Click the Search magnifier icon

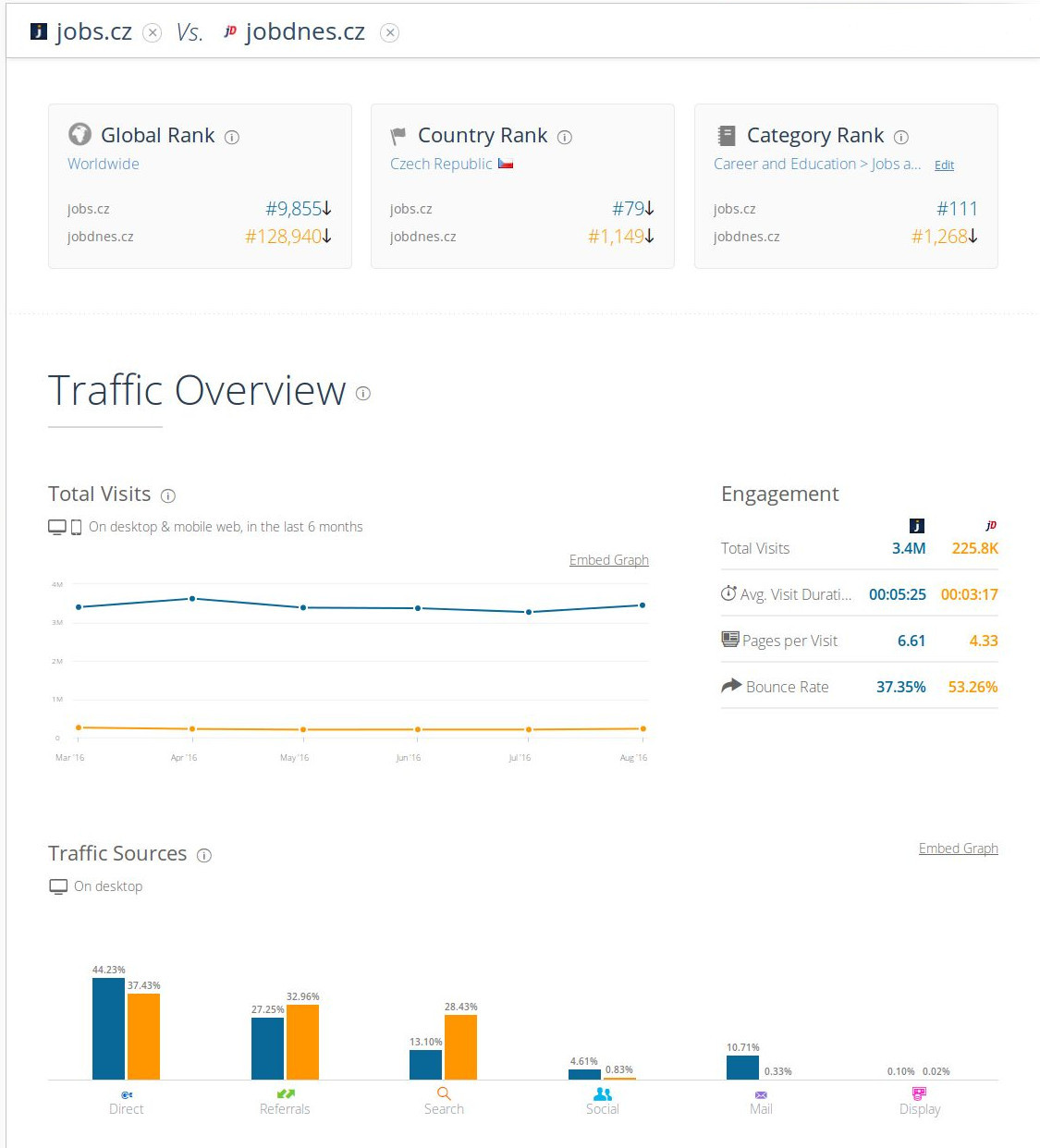tap(444, 1093)
